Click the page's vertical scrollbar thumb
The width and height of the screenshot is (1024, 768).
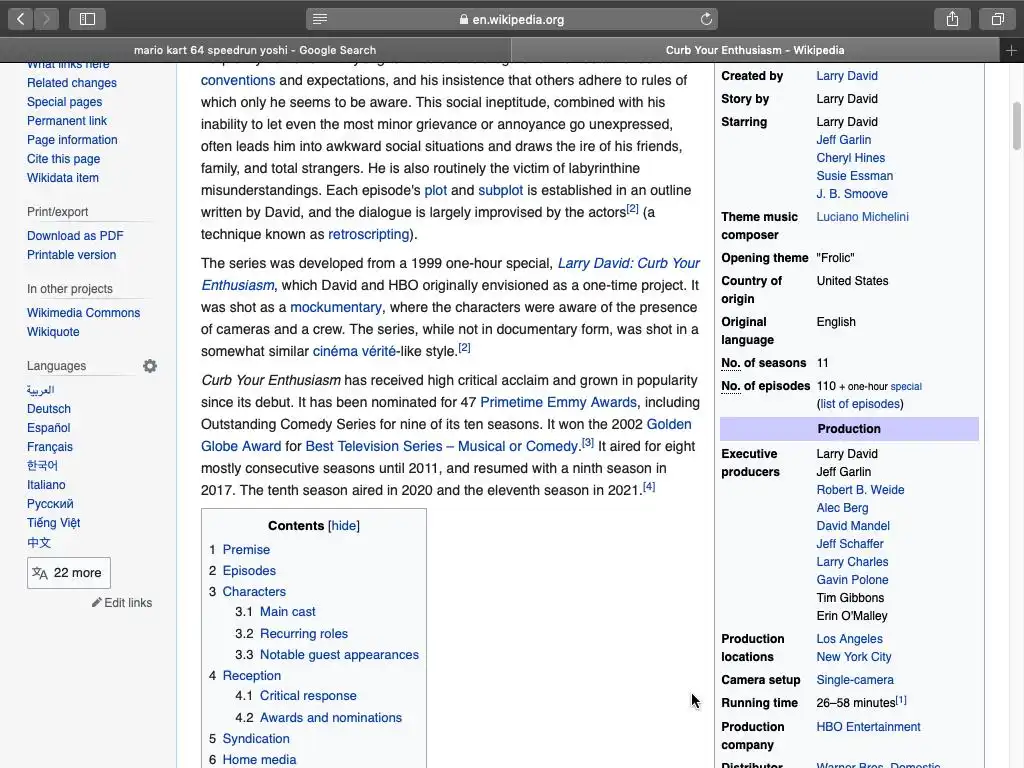tap(1017, 126)
